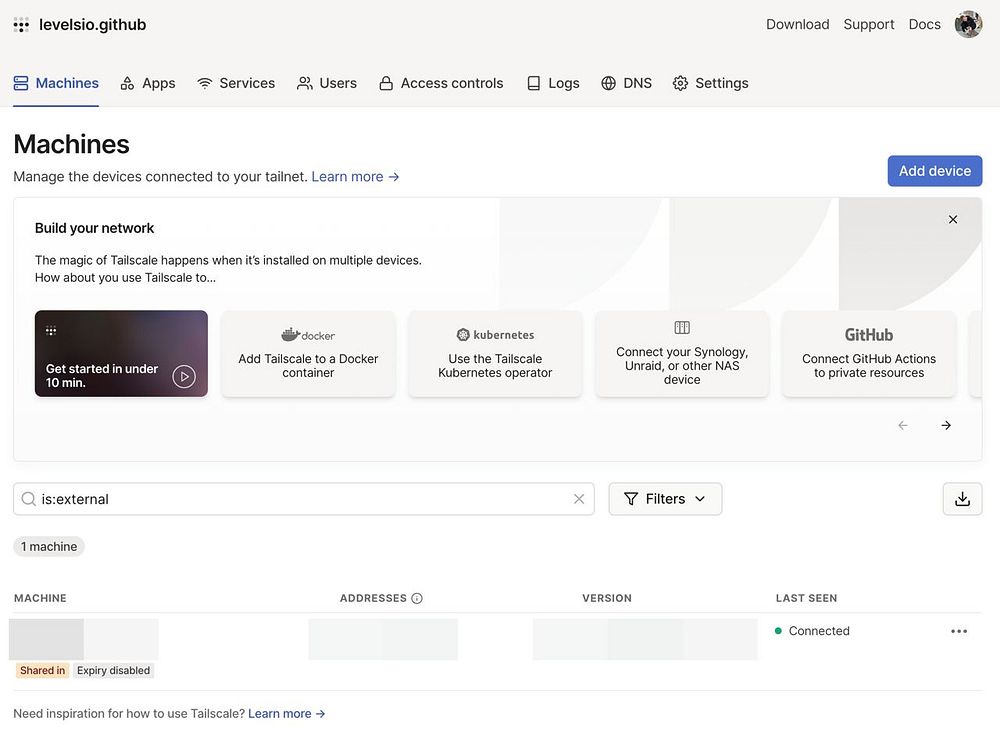Open the Docker container card

point(308,354)
